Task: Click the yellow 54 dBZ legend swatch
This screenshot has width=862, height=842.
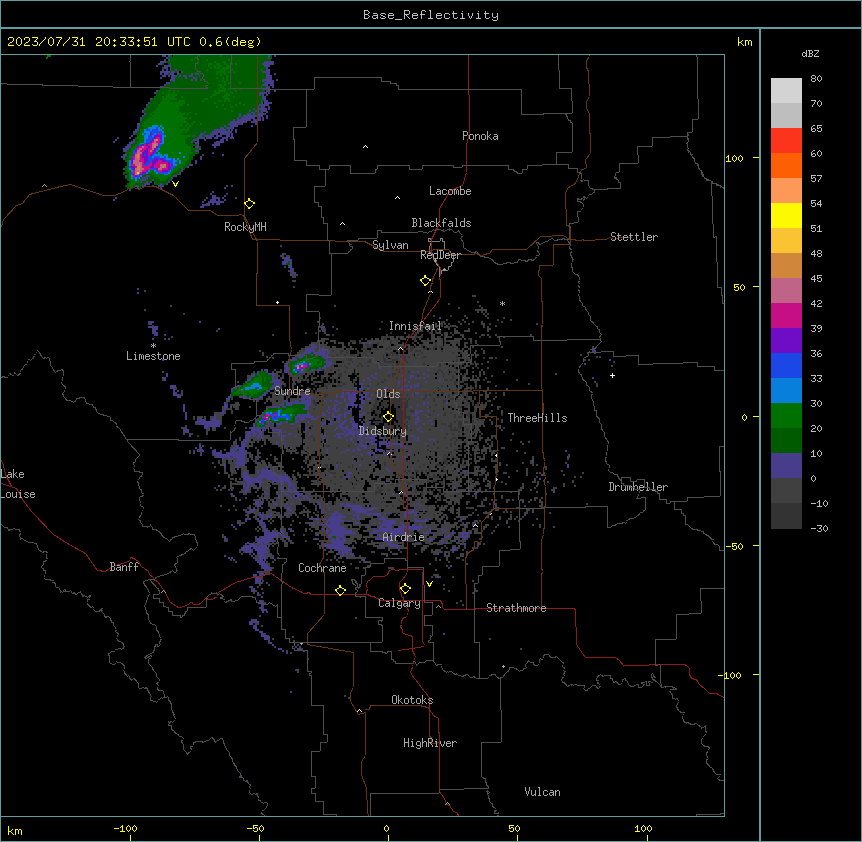Action: 786,215
